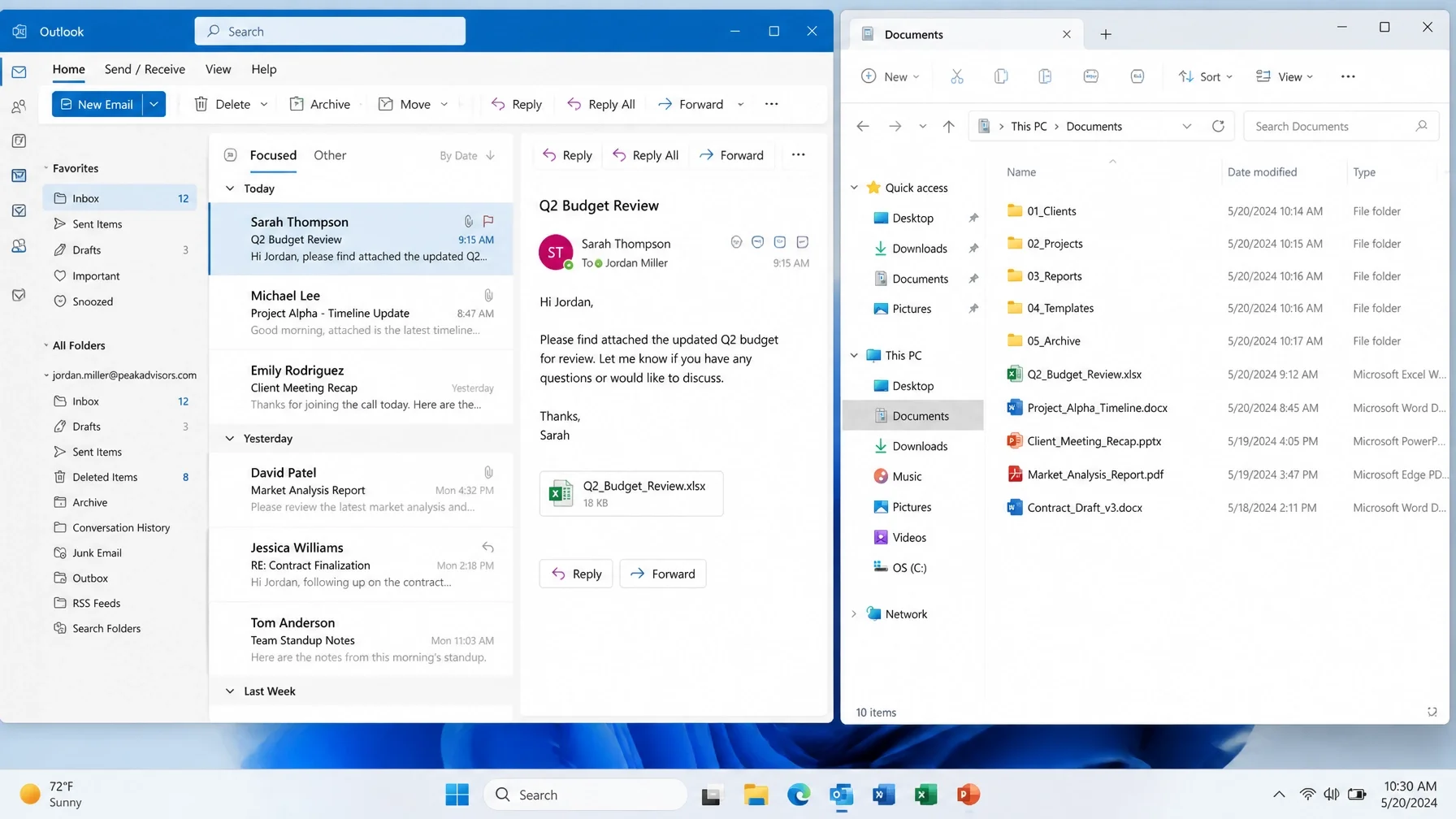The image size is (1456, 819).
Task: Click the New Email button
Action: tap(97, 104)
